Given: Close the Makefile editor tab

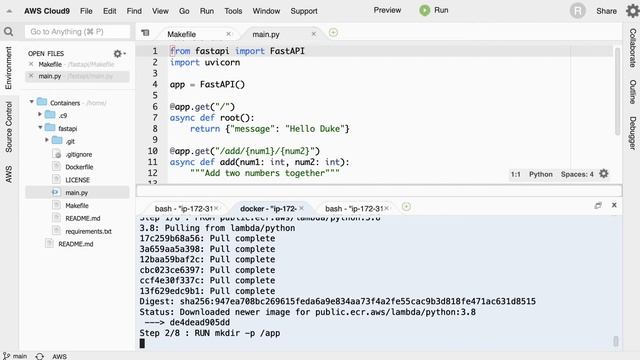Looking at the screenshot, I should click(229, 34).
